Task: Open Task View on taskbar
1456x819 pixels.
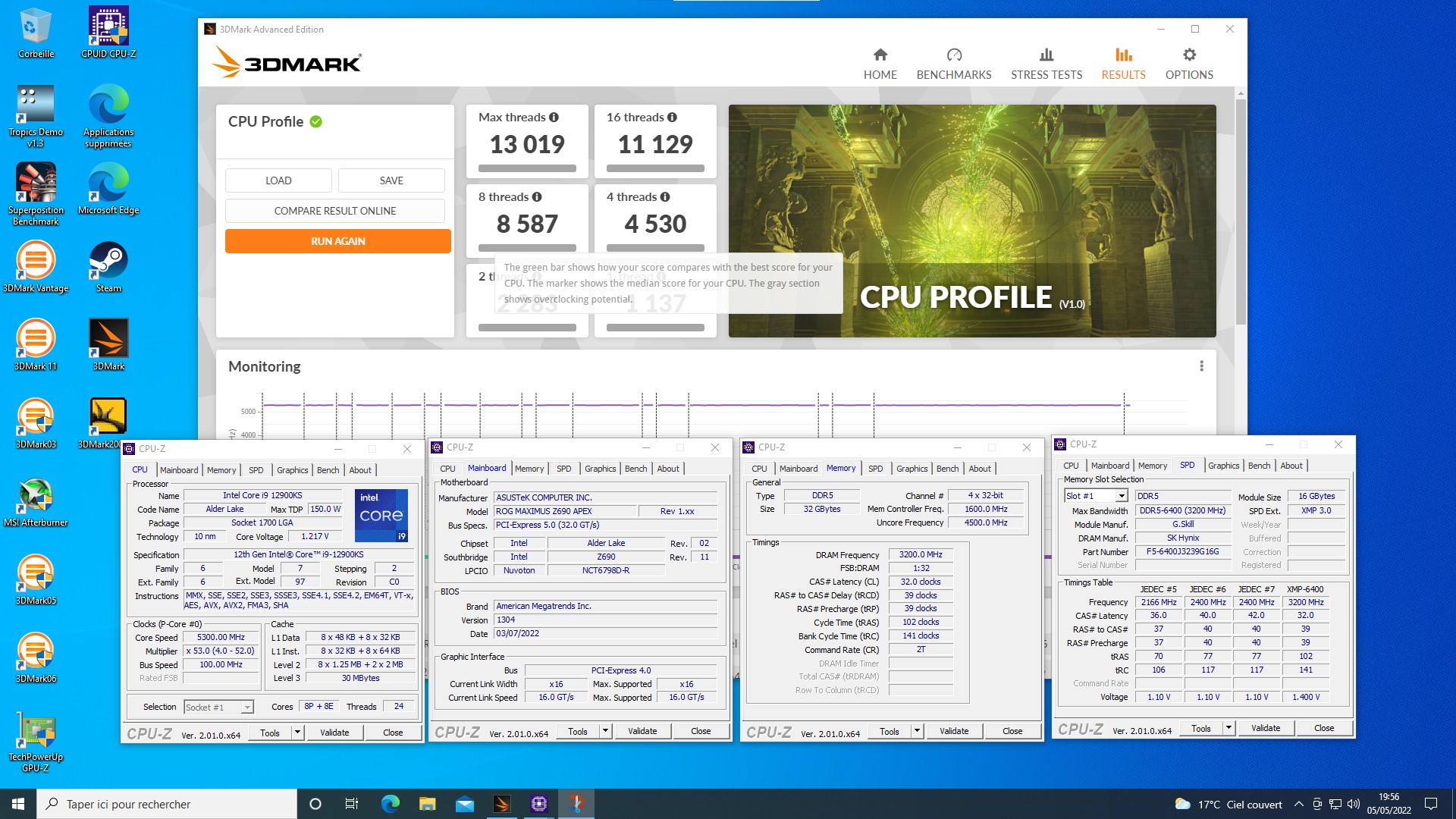Action: point(352,804)
